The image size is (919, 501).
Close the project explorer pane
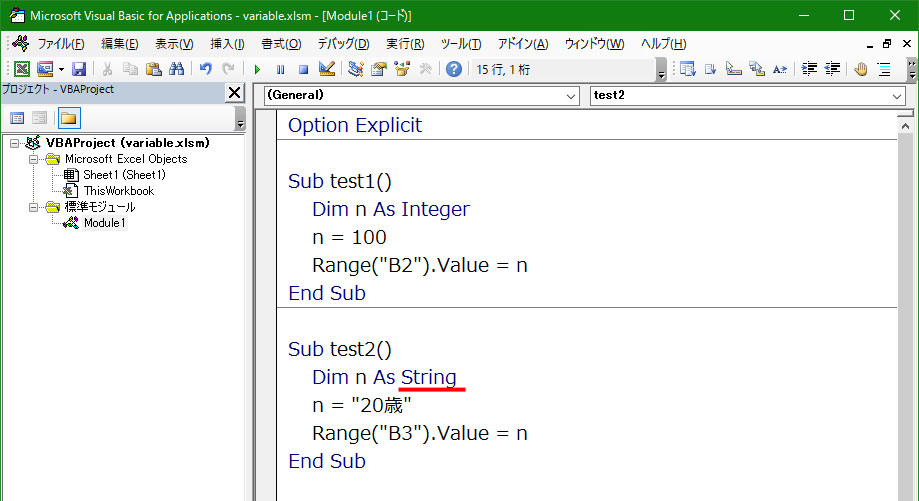coord(234,92)
